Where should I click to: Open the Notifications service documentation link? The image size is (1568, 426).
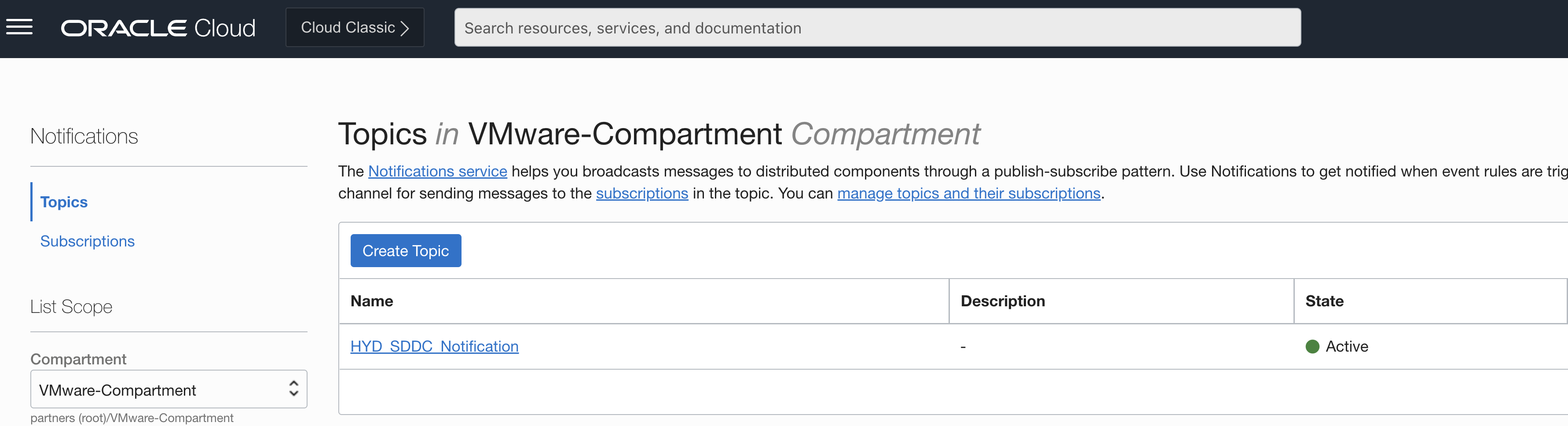437,171
